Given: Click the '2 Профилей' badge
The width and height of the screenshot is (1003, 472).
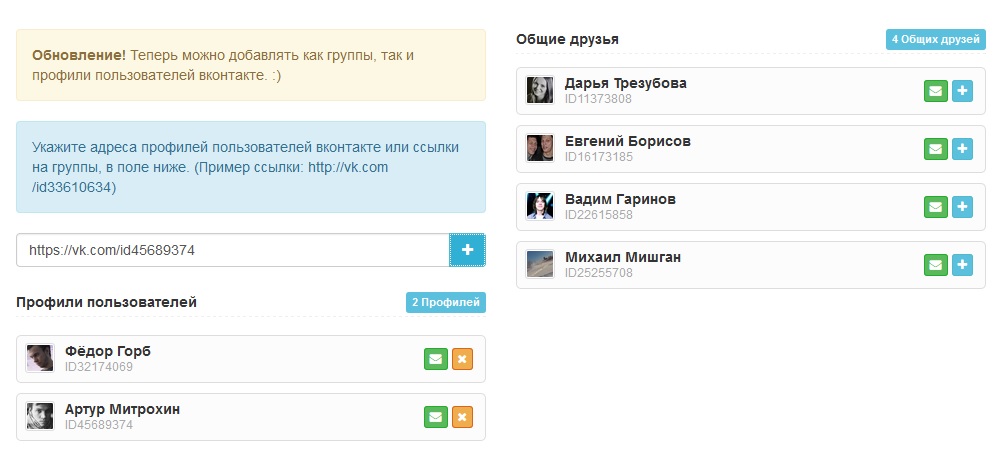Looking at the screenshot, I should [446, 303].
